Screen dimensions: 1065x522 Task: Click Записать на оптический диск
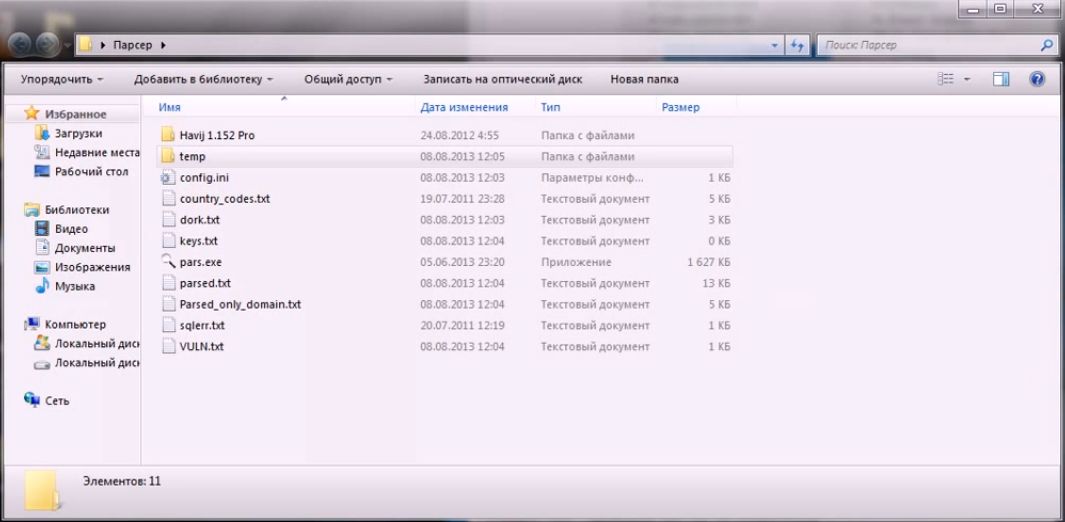501,79
